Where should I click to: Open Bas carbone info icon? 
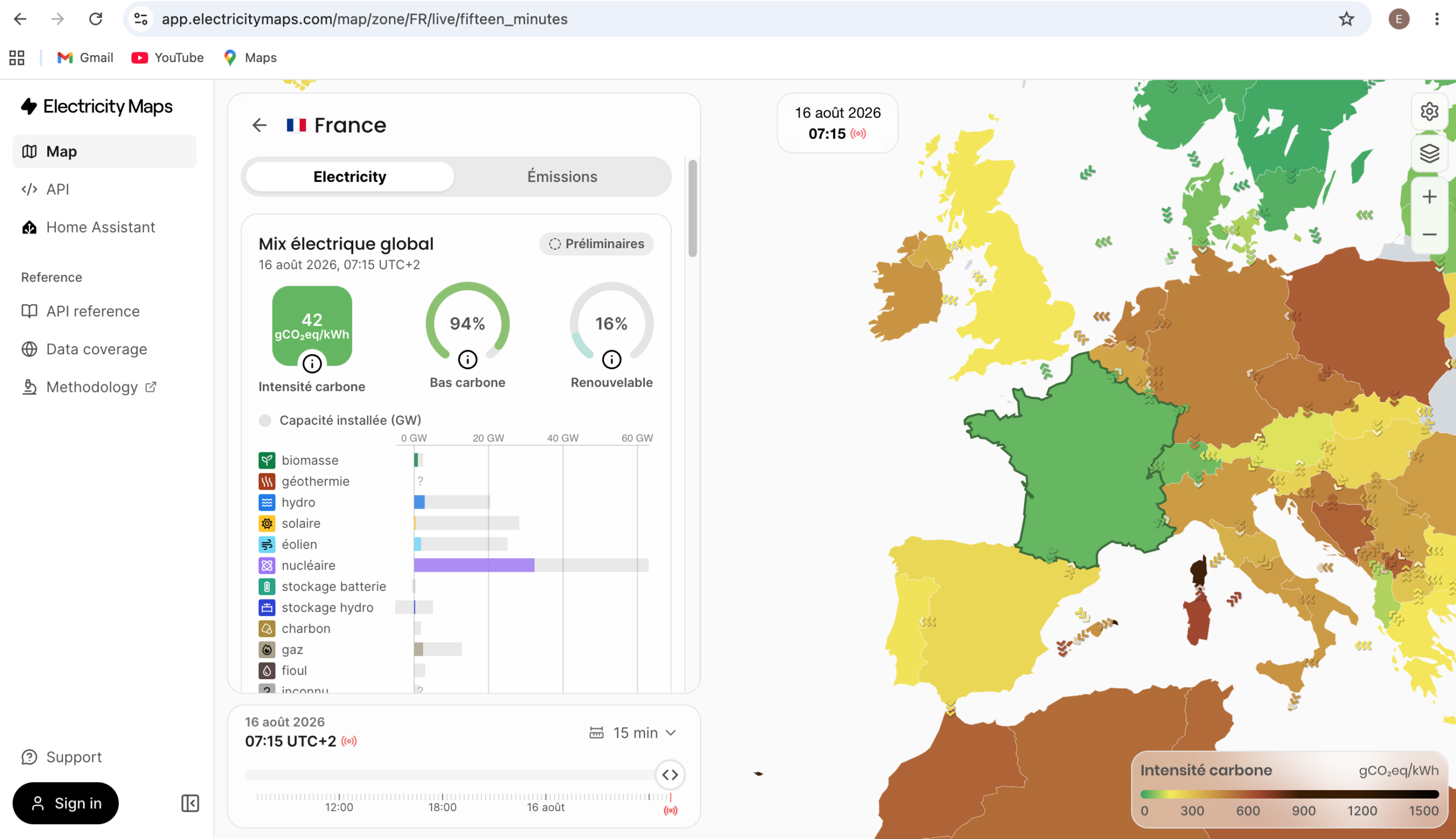point(468,359)
